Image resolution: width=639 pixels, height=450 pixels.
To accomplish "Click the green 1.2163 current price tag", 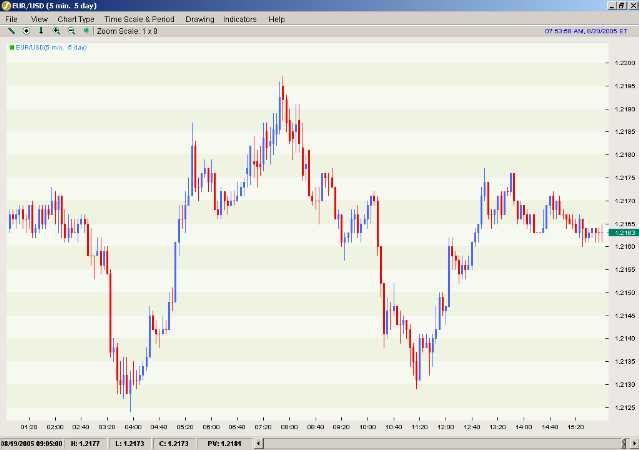I will (623, 232).
